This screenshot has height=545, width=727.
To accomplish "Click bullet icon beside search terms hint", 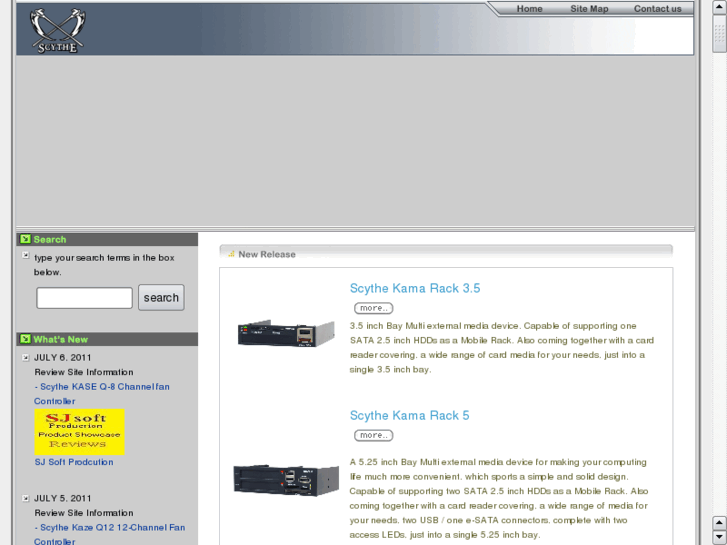I will [x=26, y=255].
